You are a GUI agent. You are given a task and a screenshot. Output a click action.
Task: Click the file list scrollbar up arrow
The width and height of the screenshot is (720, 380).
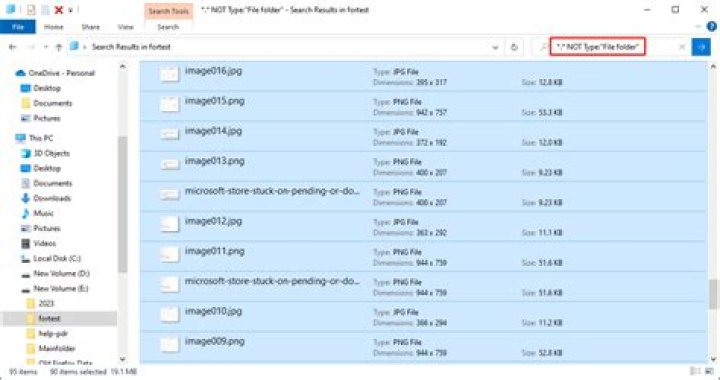pyautogui.click(x=713, y=67)
